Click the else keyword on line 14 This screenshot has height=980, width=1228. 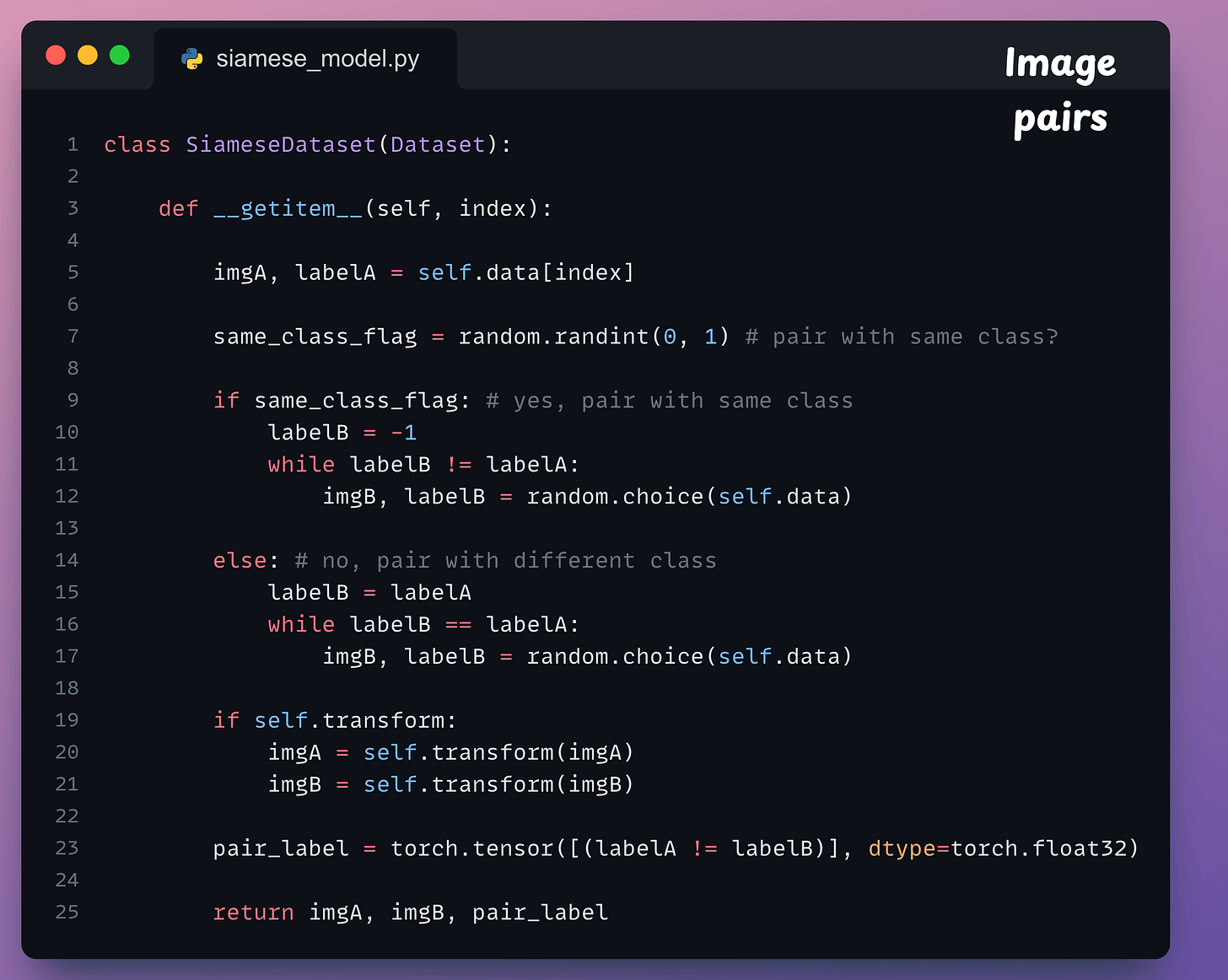coord(240,561)
